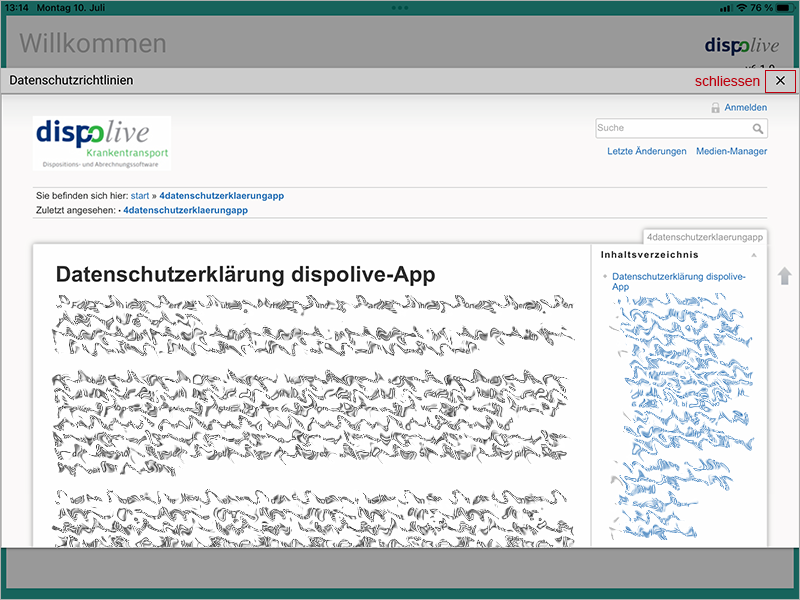The height and width of the screenshot is (600, 800).
Task: Open the Medien-Manager link
Action: [731, 152]
